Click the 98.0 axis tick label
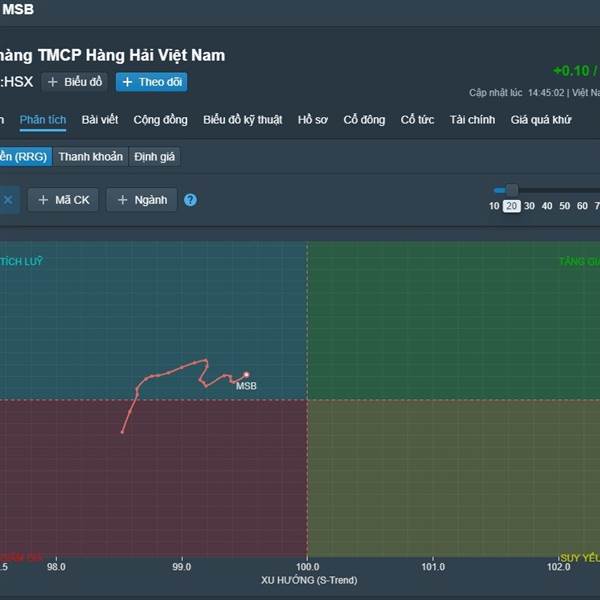This screenshot has height=600, width=600. pyautogui.click(x=56, y=566)
